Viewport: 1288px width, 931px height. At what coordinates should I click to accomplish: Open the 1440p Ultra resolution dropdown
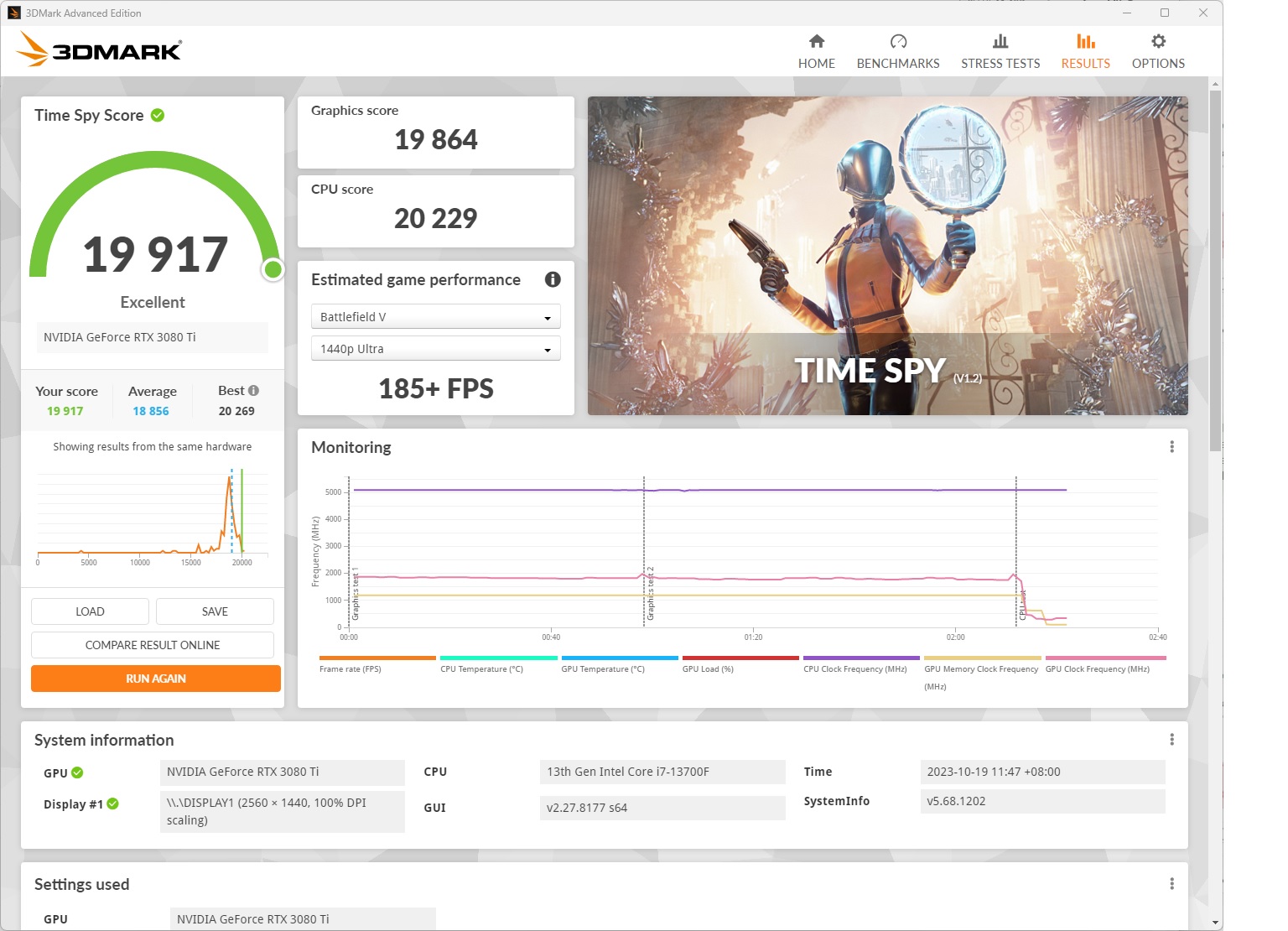(x=435, y=349)
